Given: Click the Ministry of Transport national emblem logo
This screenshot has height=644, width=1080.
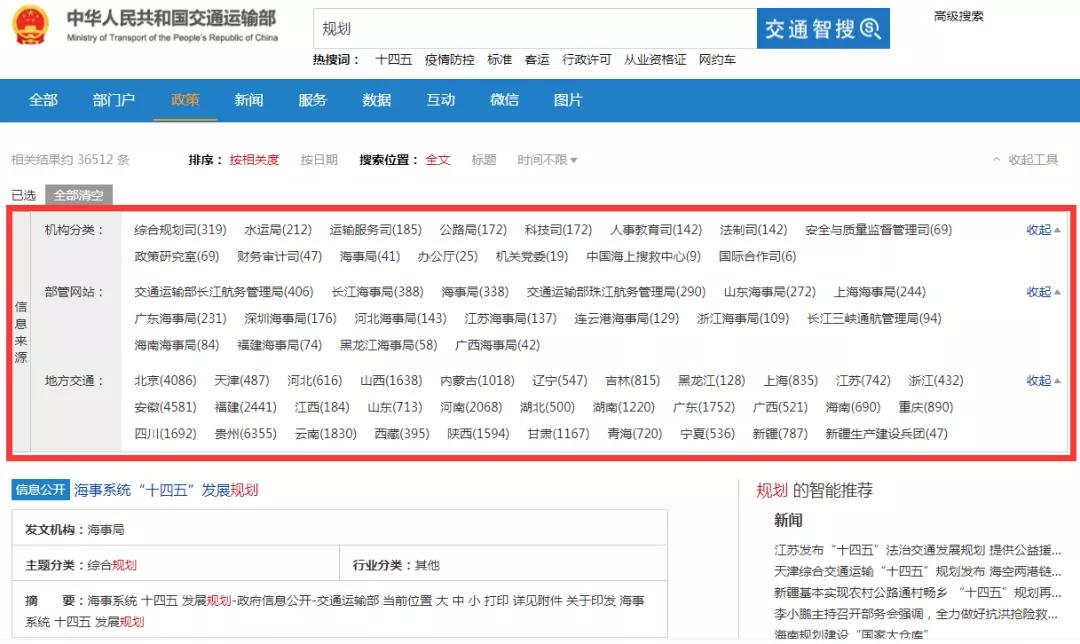Looking at the screenshot, I should pyautogui.click(x=30, y=26).
